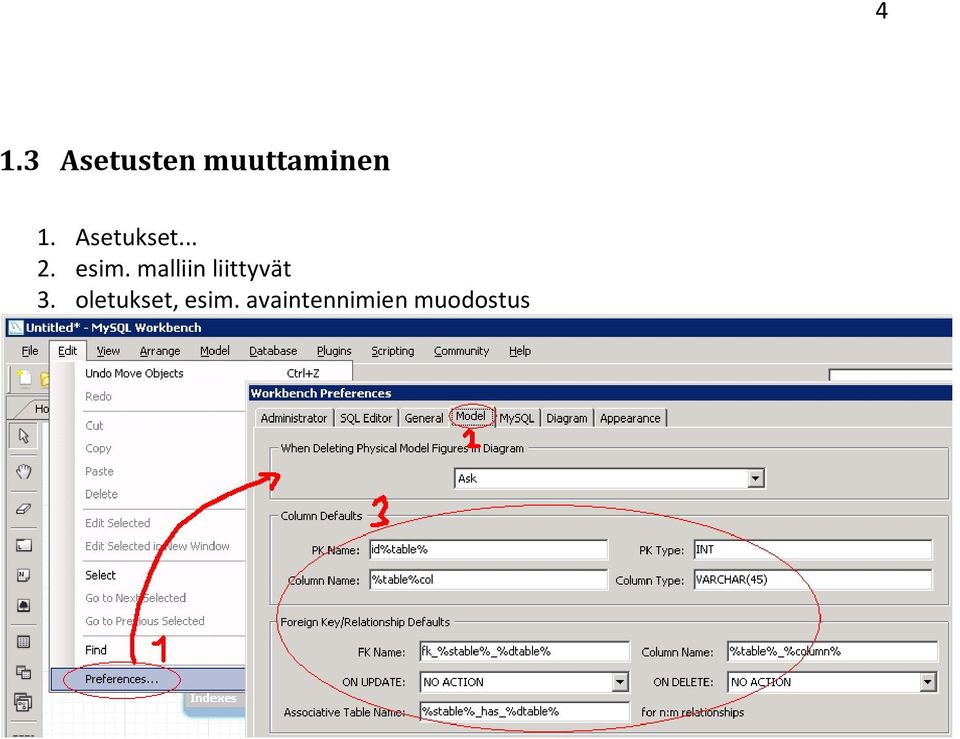
Task: Click the PK Type field
Action: [813, 550]
